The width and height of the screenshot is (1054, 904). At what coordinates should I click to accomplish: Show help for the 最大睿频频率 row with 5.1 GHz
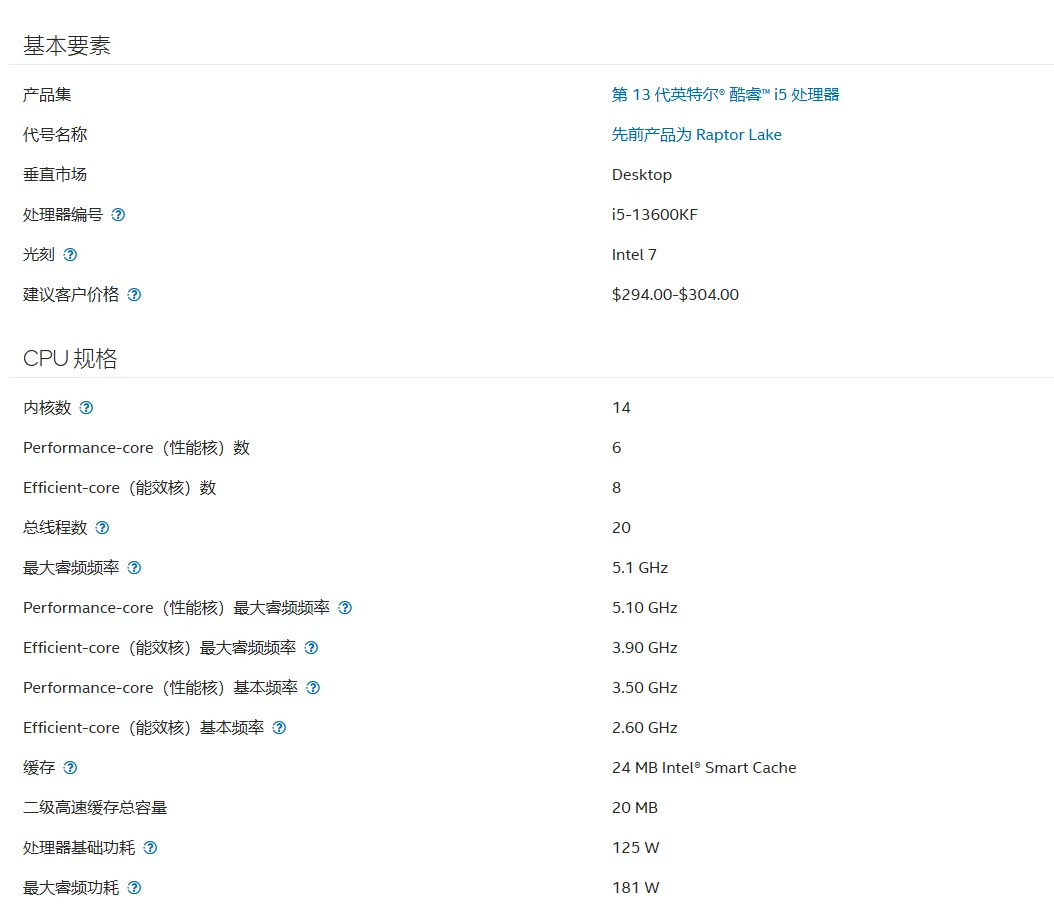pos(134,568)
